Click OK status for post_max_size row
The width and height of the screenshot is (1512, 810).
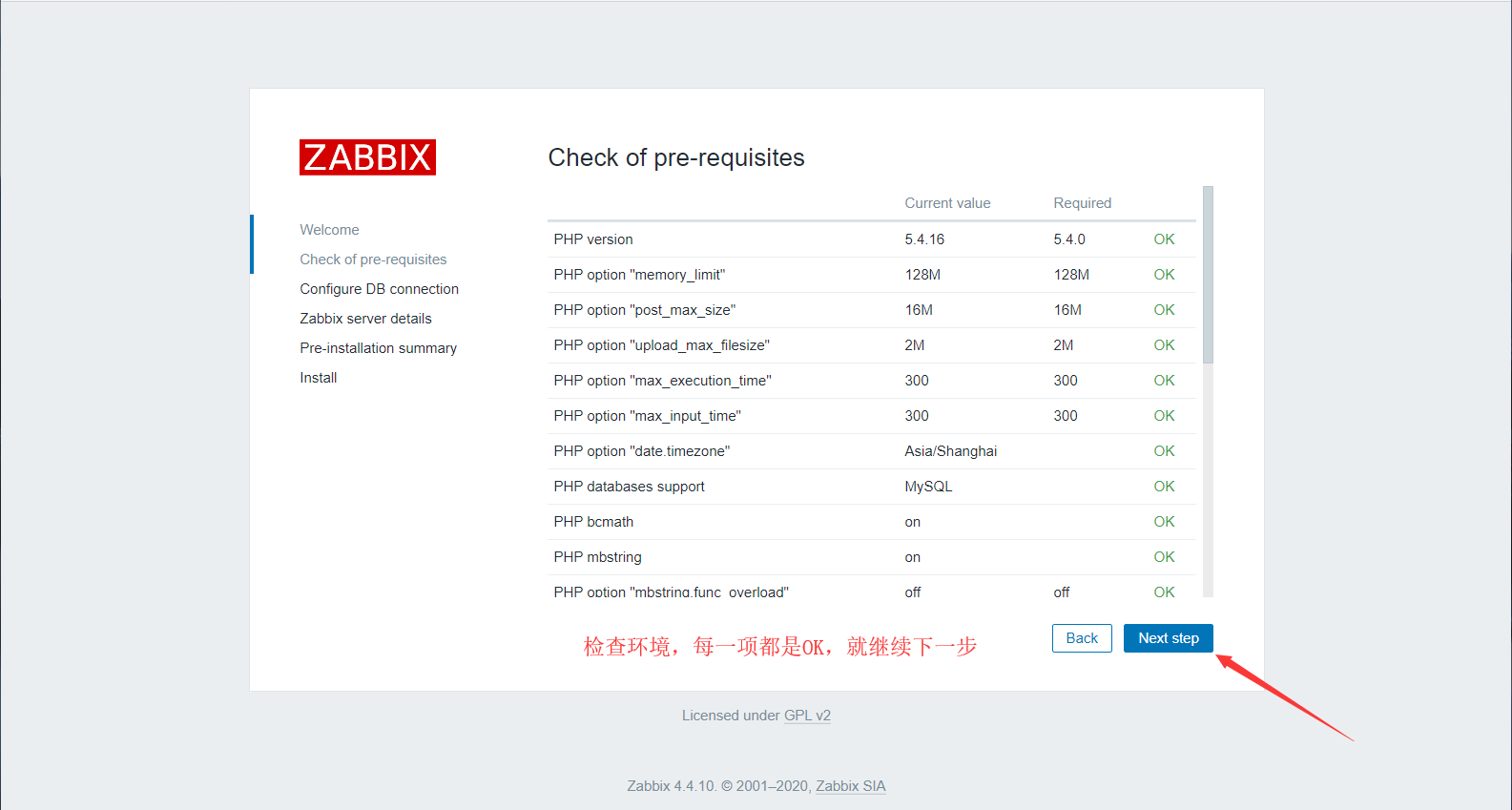point(1164,310)
